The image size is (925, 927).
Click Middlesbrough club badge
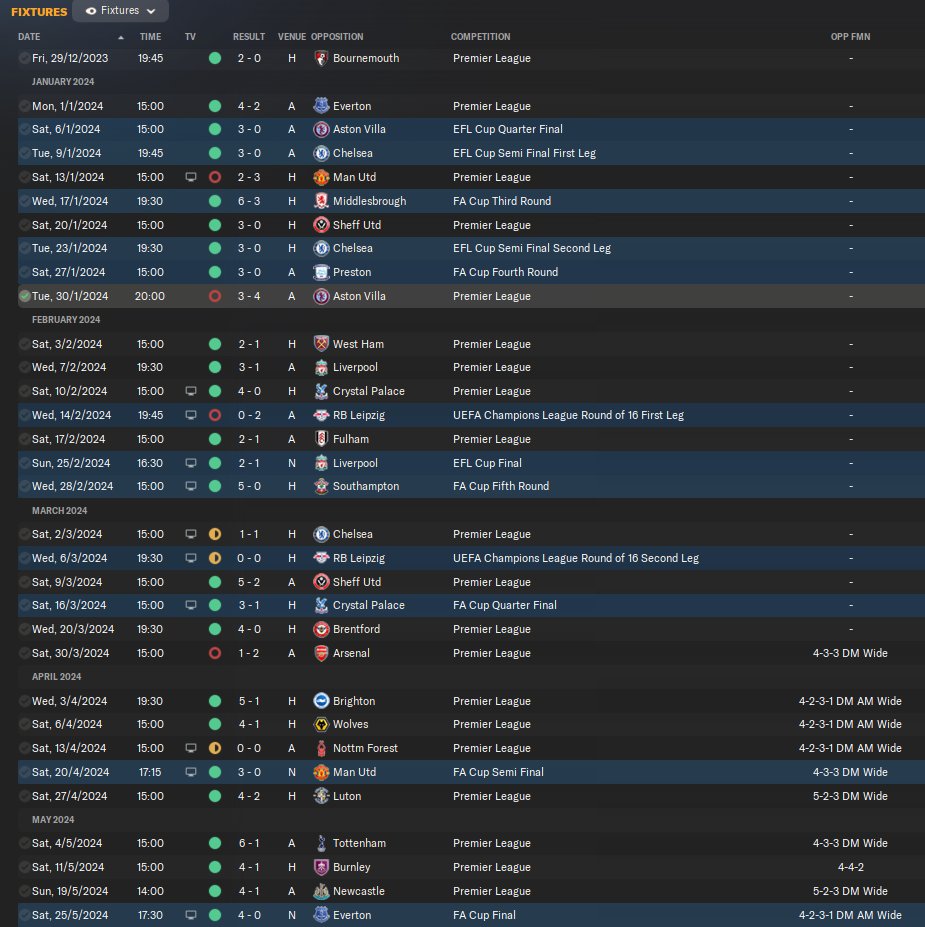[321, 201]
